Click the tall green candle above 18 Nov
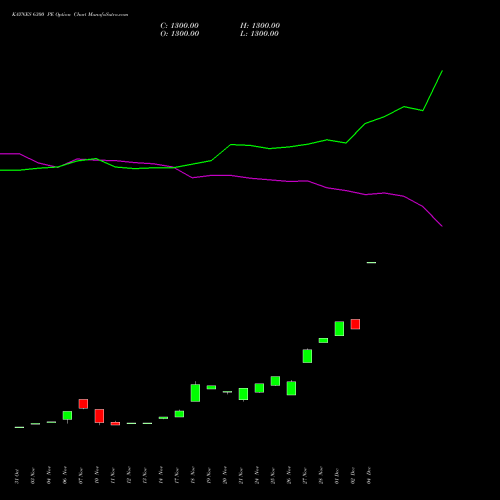500x500 pixels. coord(195,393)
